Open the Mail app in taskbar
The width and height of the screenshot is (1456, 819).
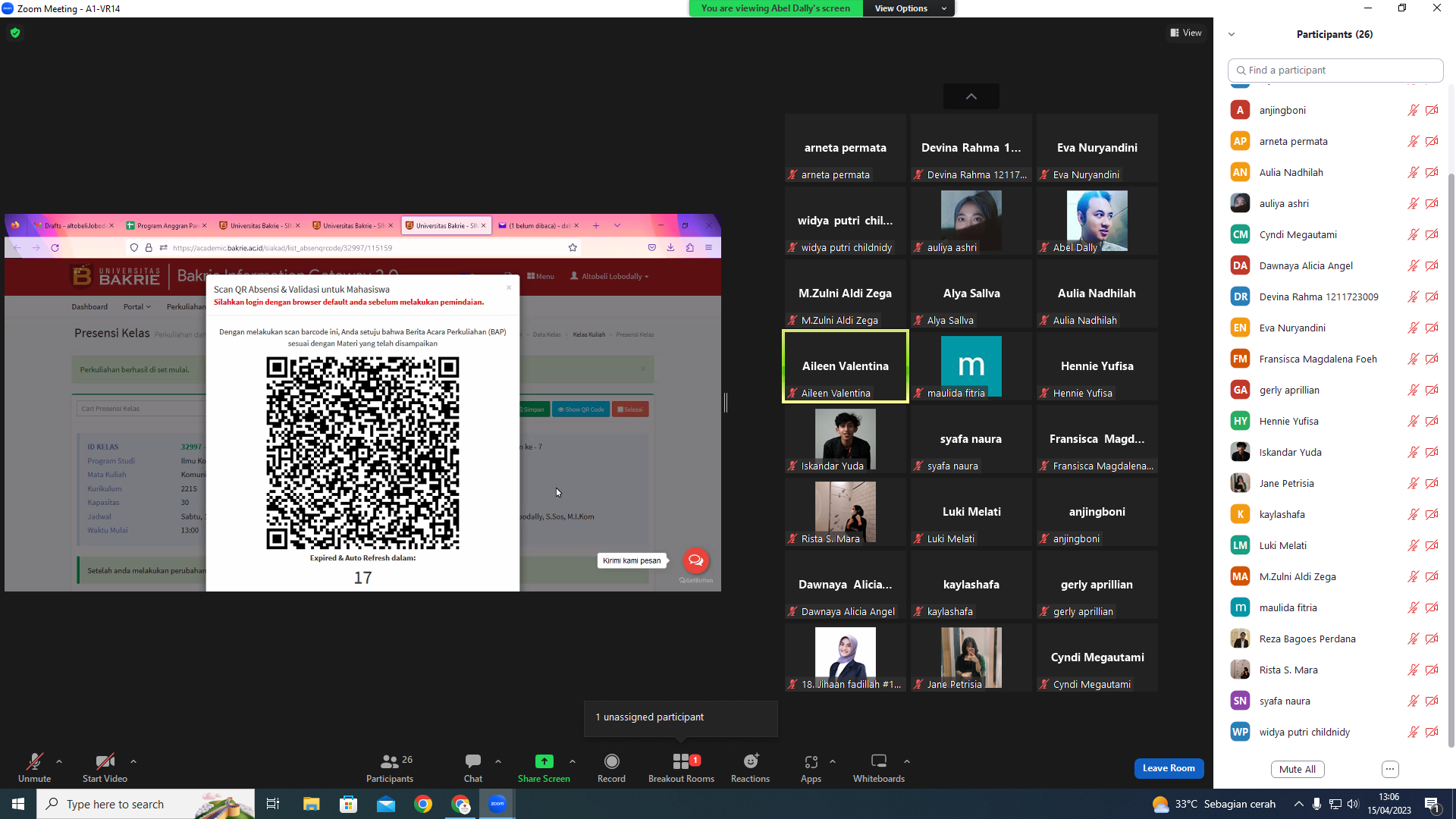coord(386,804)
